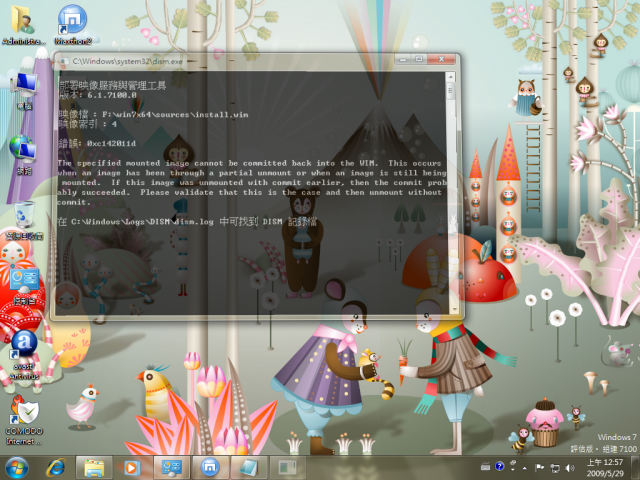Switch to the notepad-like taskbar window button
640x480 pixels.
(249, 468)
